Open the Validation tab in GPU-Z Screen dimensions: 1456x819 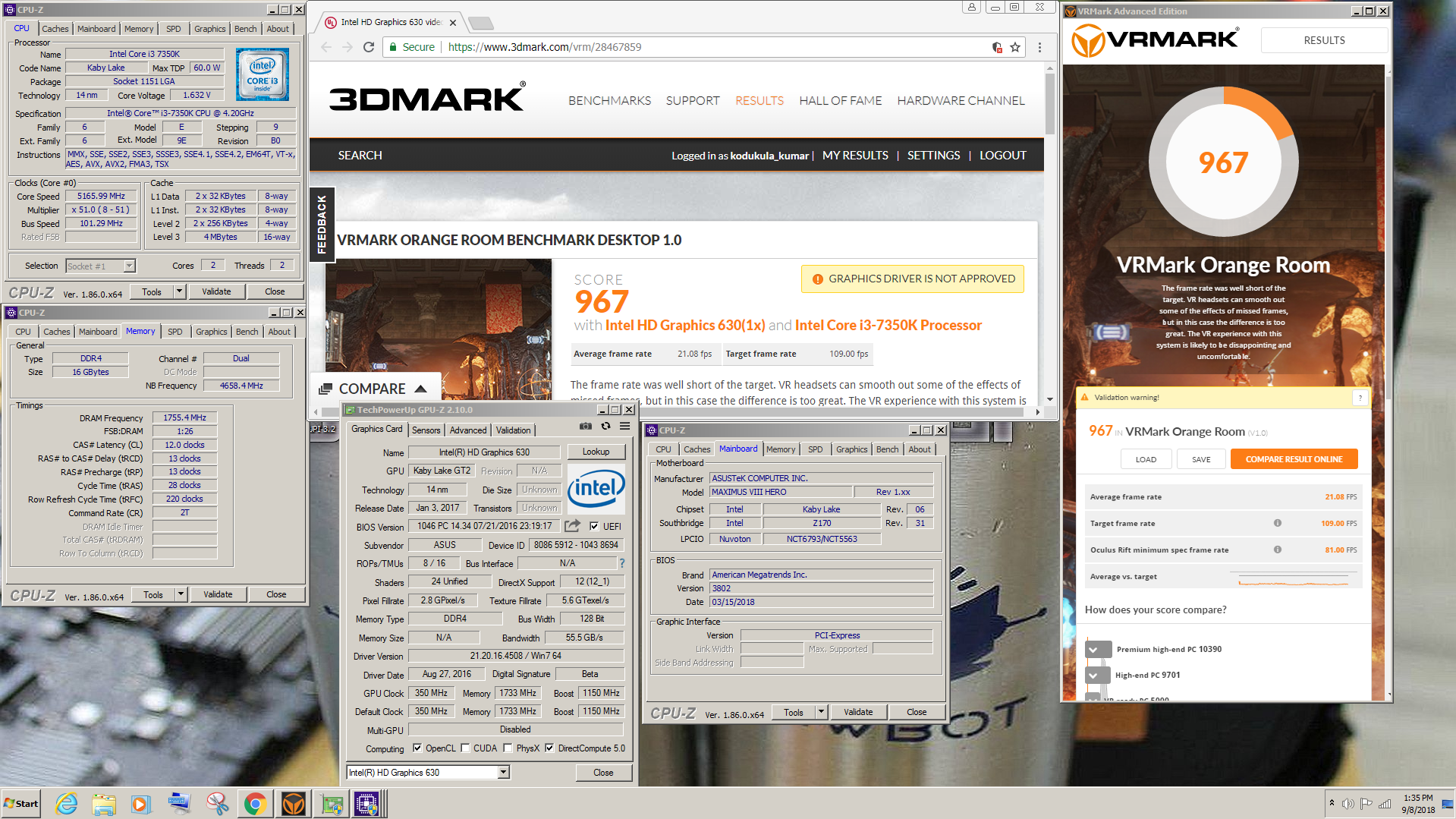click(x=514, y=430)
